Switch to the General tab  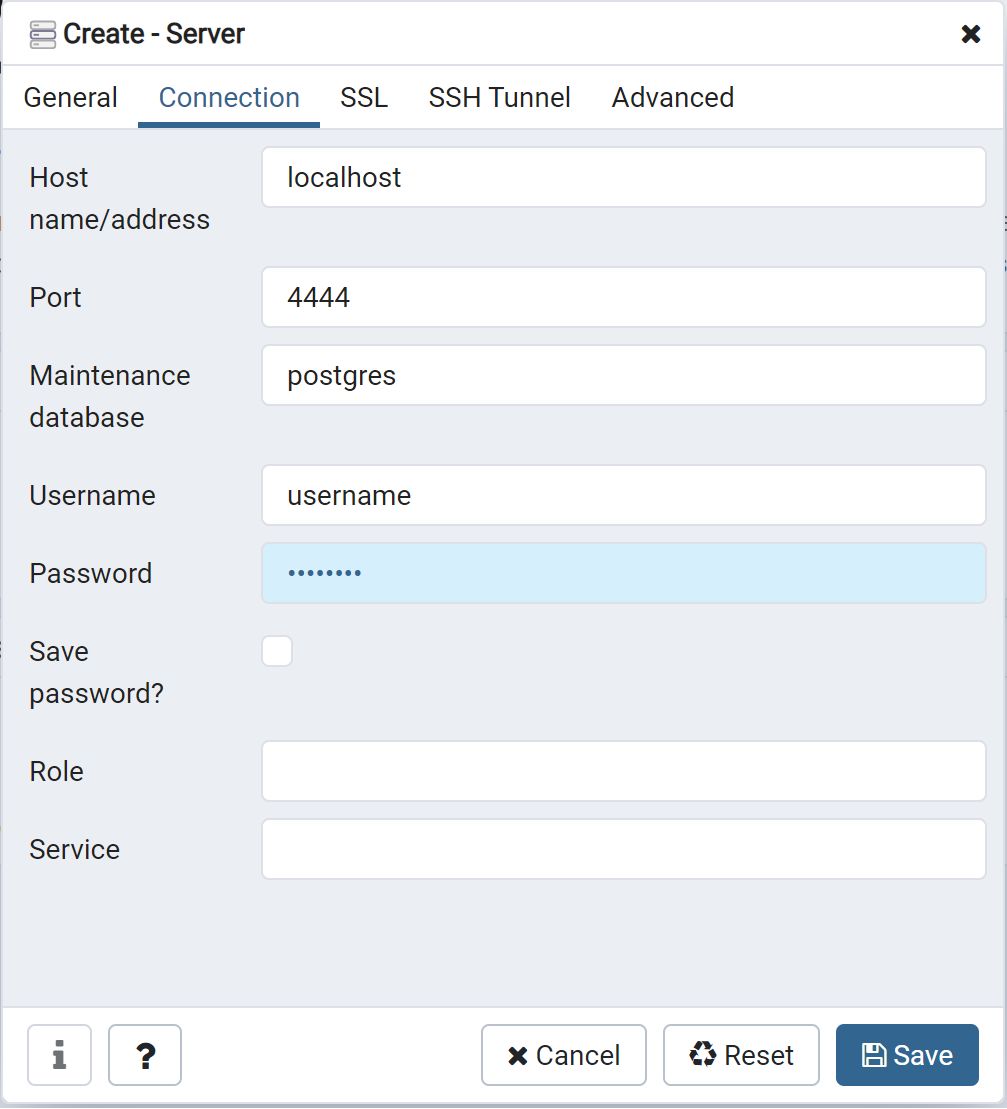point(70,98)
